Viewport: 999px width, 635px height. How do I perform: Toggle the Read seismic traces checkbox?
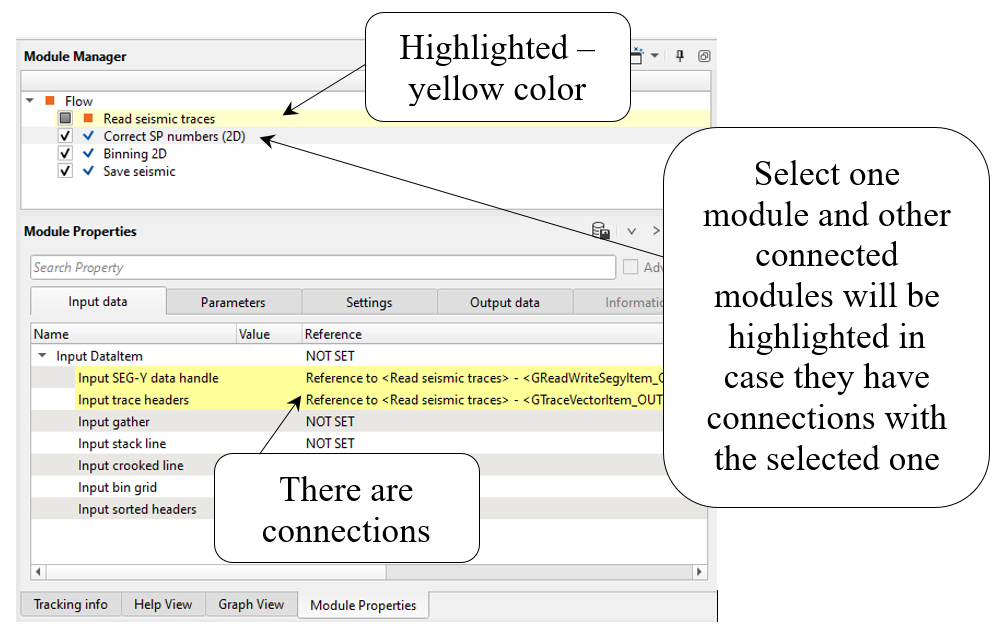(66, 119)
